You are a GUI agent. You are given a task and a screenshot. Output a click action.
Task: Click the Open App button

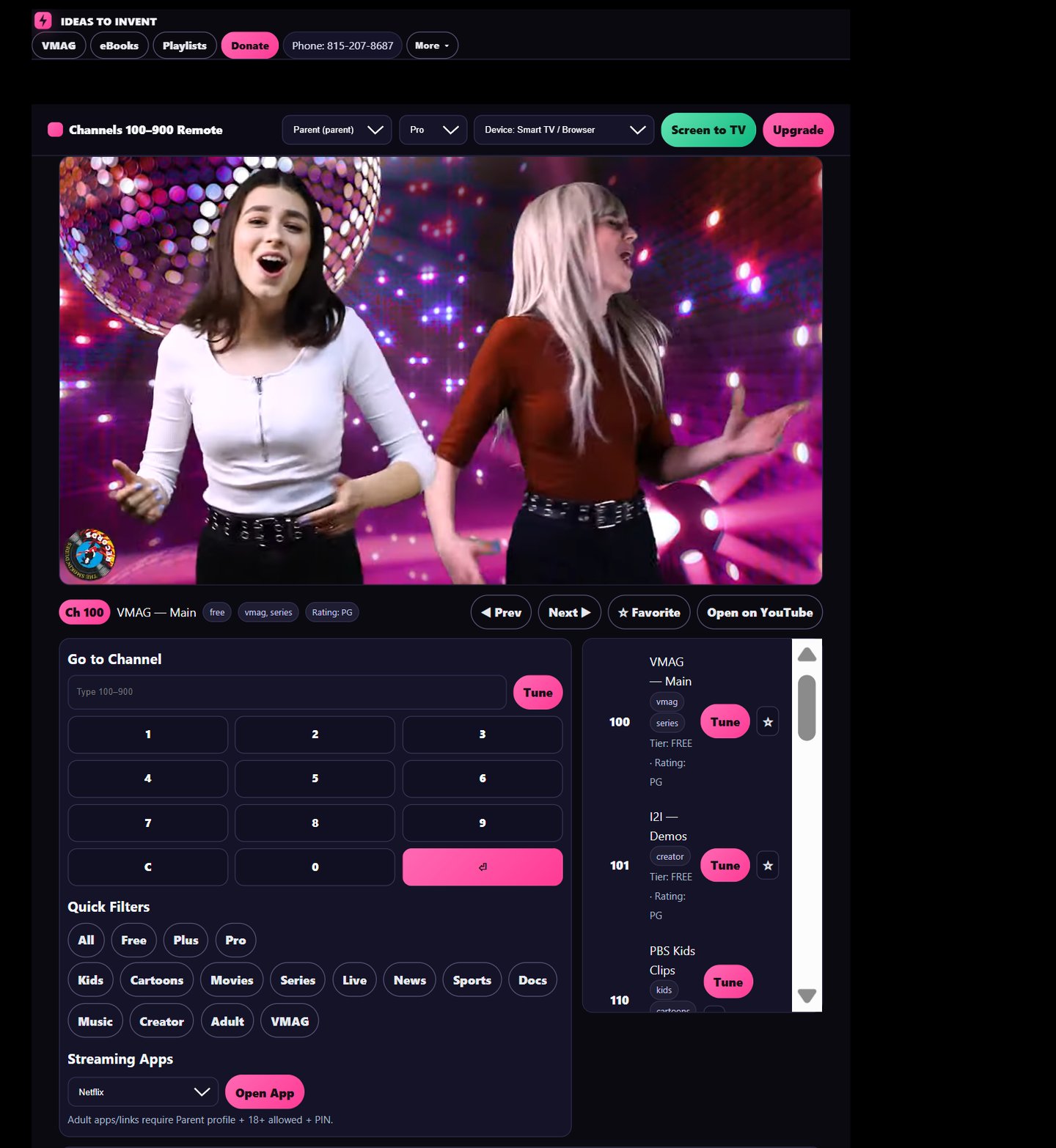point(265,1093)
